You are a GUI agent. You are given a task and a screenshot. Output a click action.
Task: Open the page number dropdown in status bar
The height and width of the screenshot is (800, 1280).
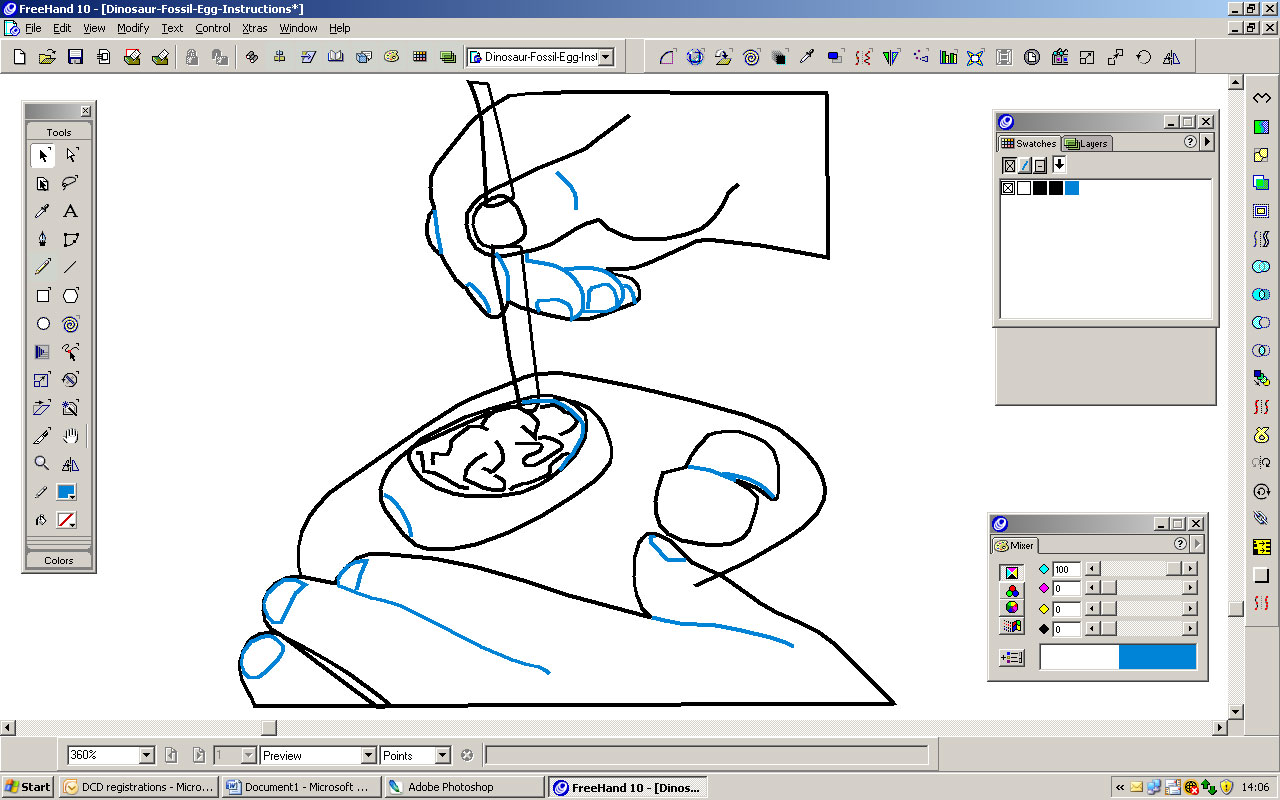pos(249,756)
